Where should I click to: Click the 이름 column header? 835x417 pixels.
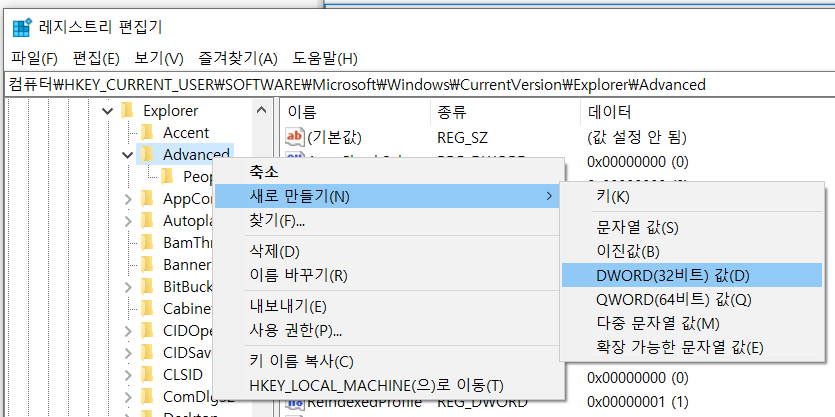click(x=355, y=112)
